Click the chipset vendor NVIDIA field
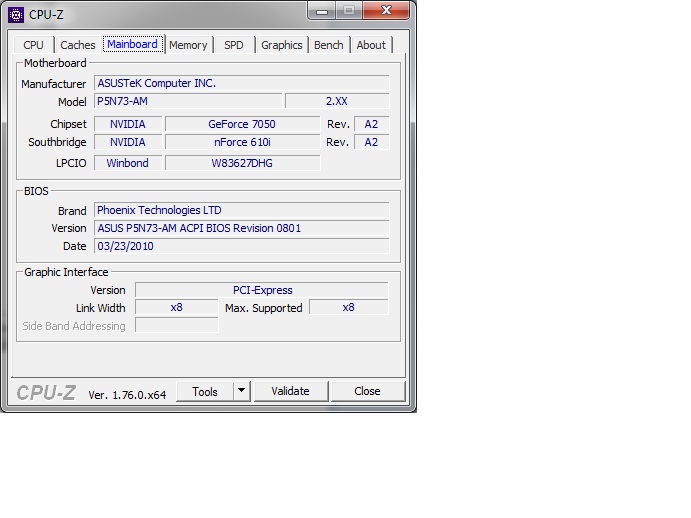Screen dimensions: 691x518 click(128, 124)
